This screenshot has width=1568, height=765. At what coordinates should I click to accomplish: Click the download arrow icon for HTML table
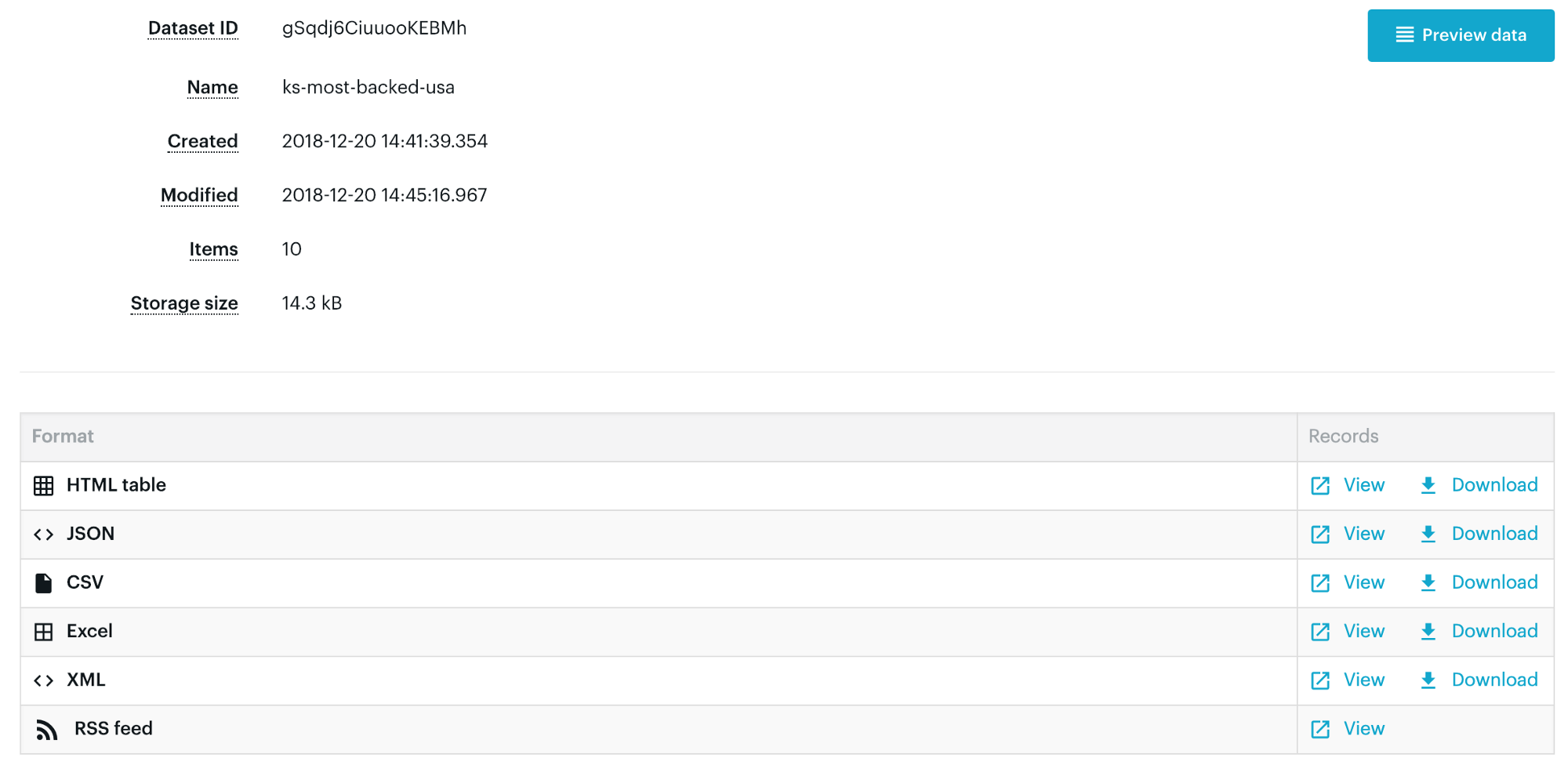[x=1428, y=486]
